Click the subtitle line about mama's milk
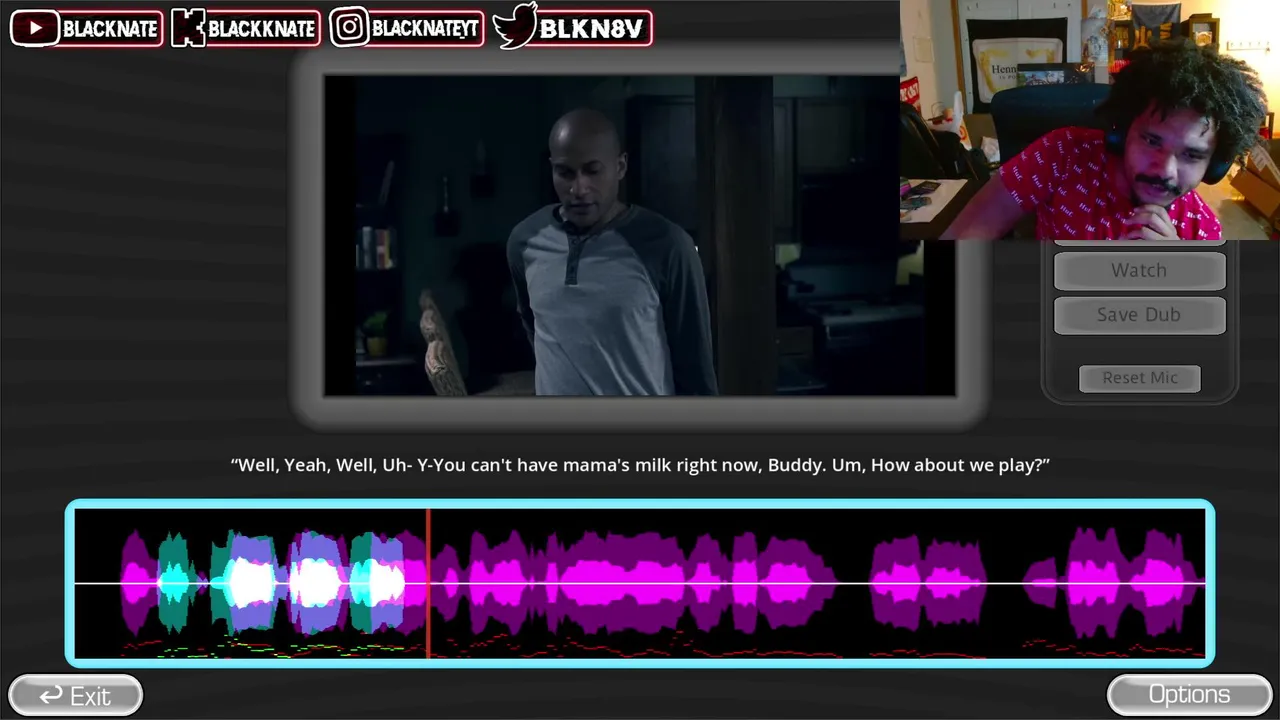 pyautogui.click(x=640, y=465)
